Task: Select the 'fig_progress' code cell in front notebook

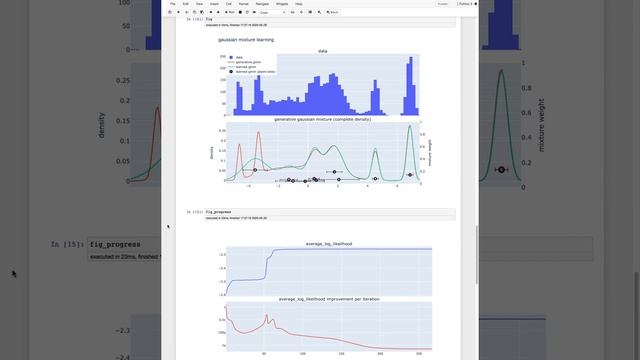Action: pos(330,212)
